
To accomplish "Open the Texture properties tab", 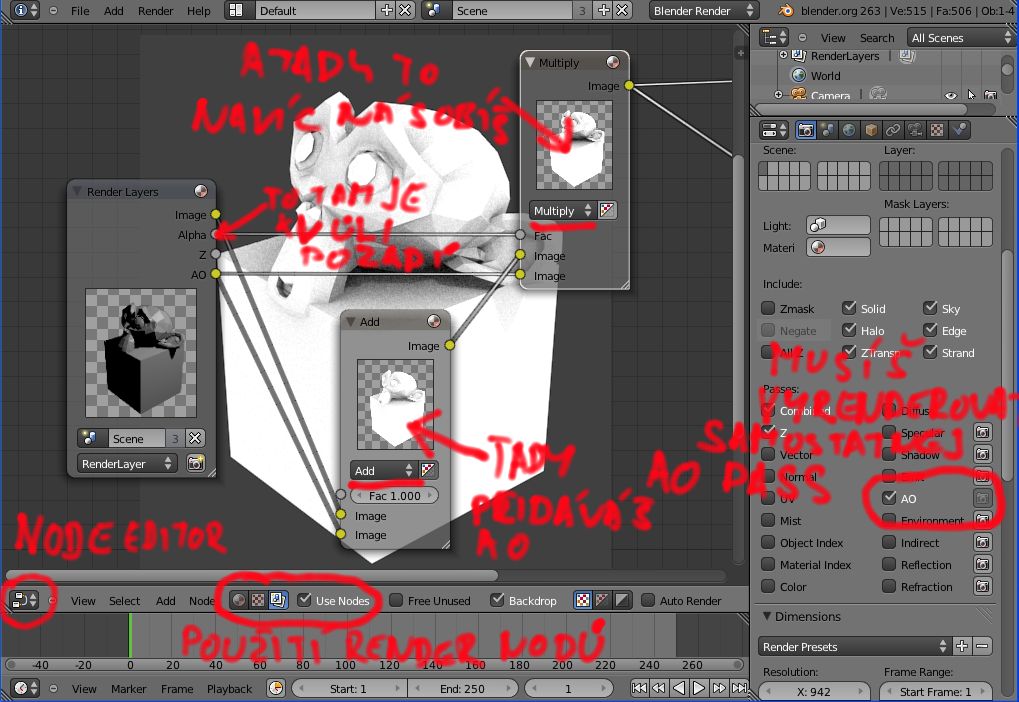I will point(937,130).
